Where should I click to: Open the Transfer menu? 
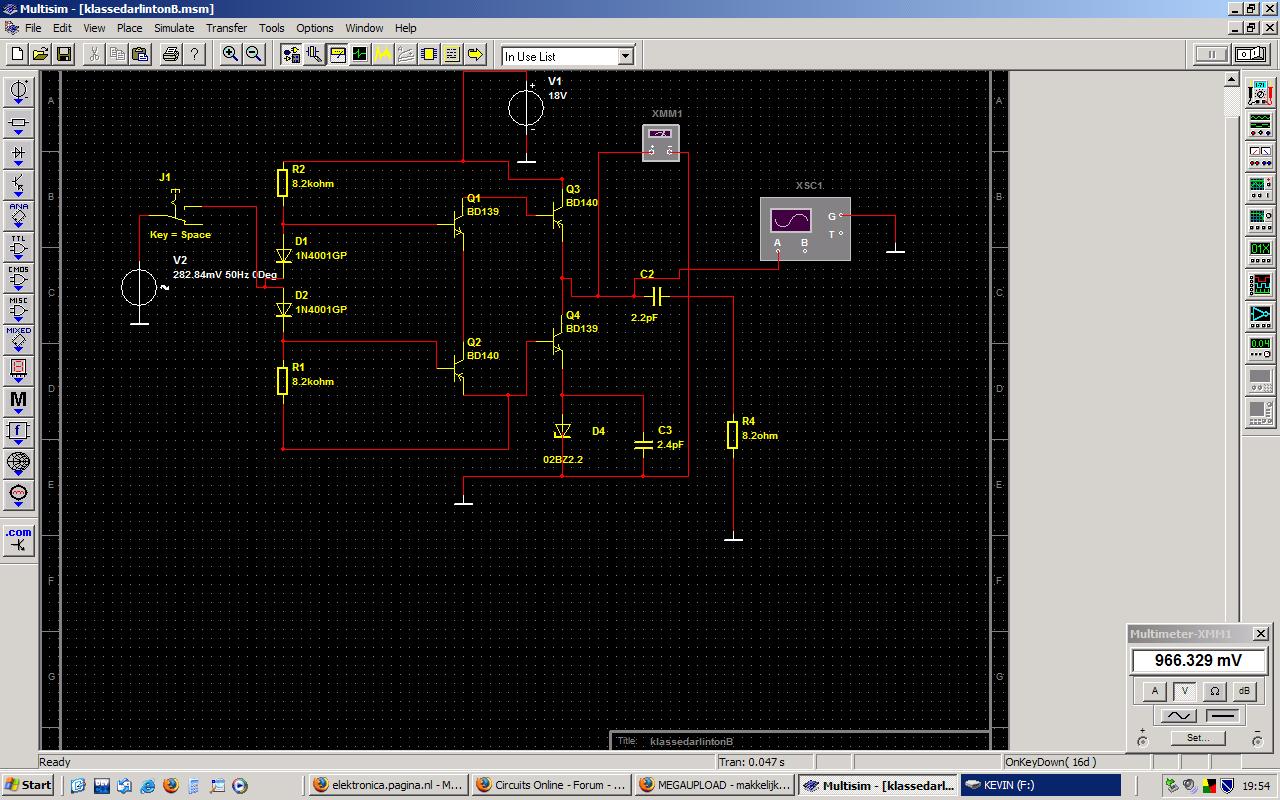coord(226,28)
